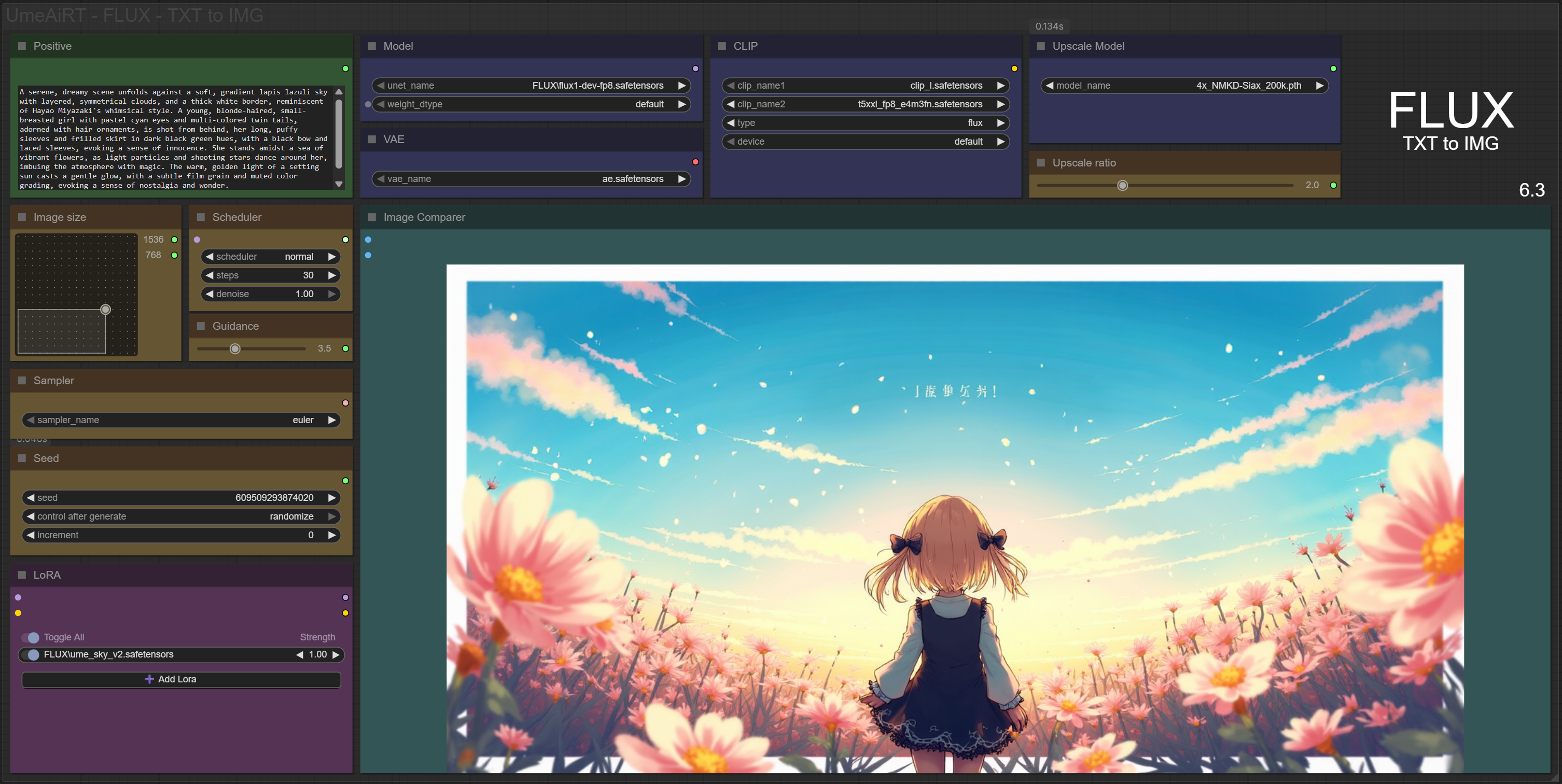Click the yellow CLIP output connector dot
This screenshot has width=1562, height=784.
1014,68
